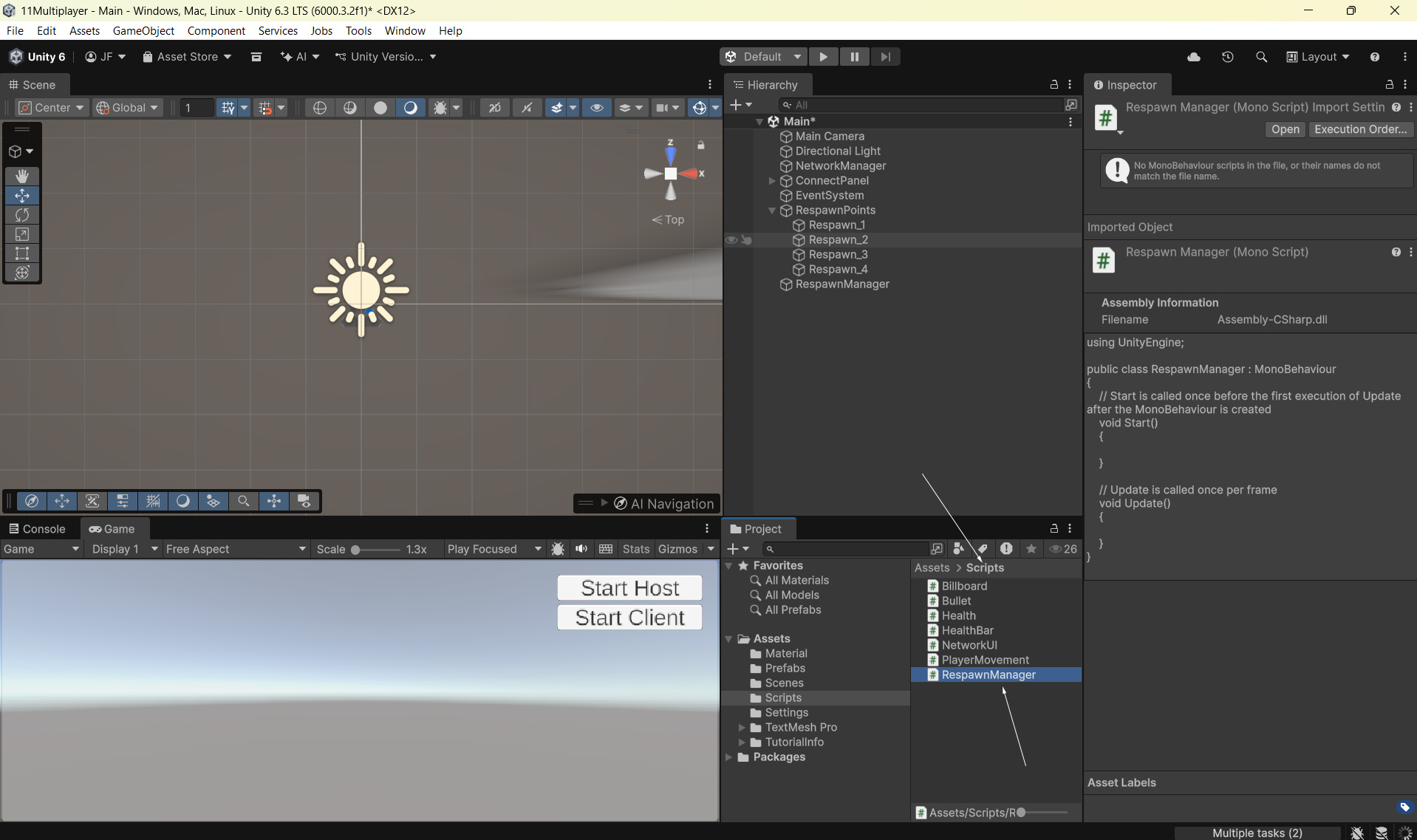Click the Pause button
This screenshot has width=1417, height=840.
[x=854, y=57]
